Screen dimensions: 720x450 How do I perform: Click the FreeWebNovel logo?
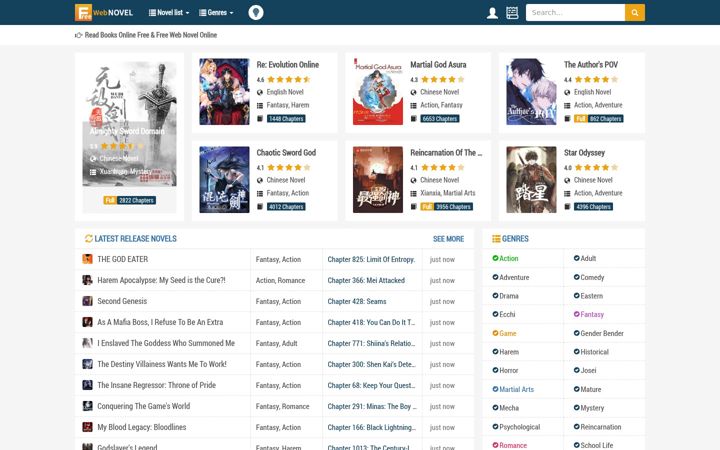[x=104, y=12]
